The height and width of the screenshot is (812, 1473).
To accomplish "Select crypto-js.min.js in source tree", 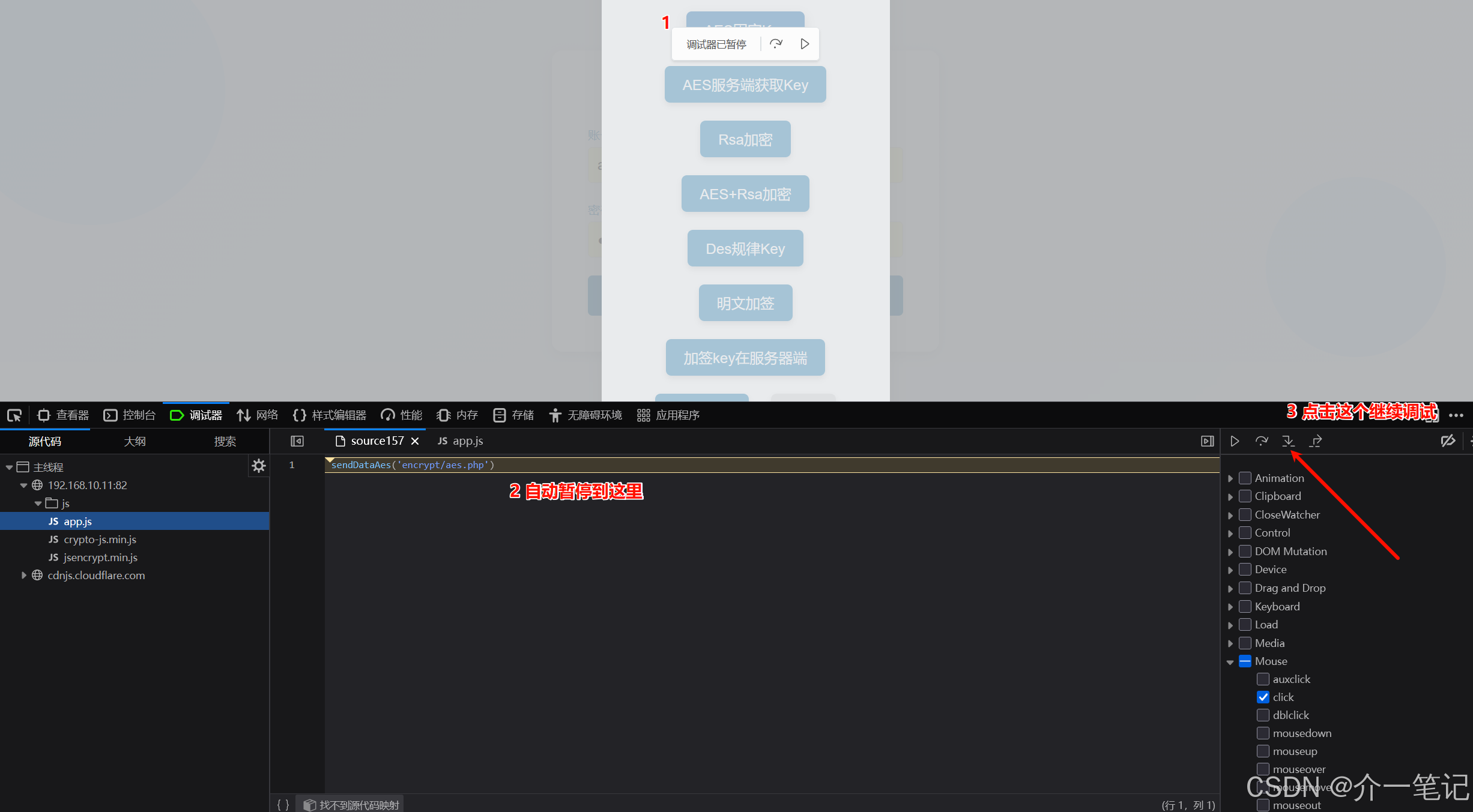I will 100,540.
